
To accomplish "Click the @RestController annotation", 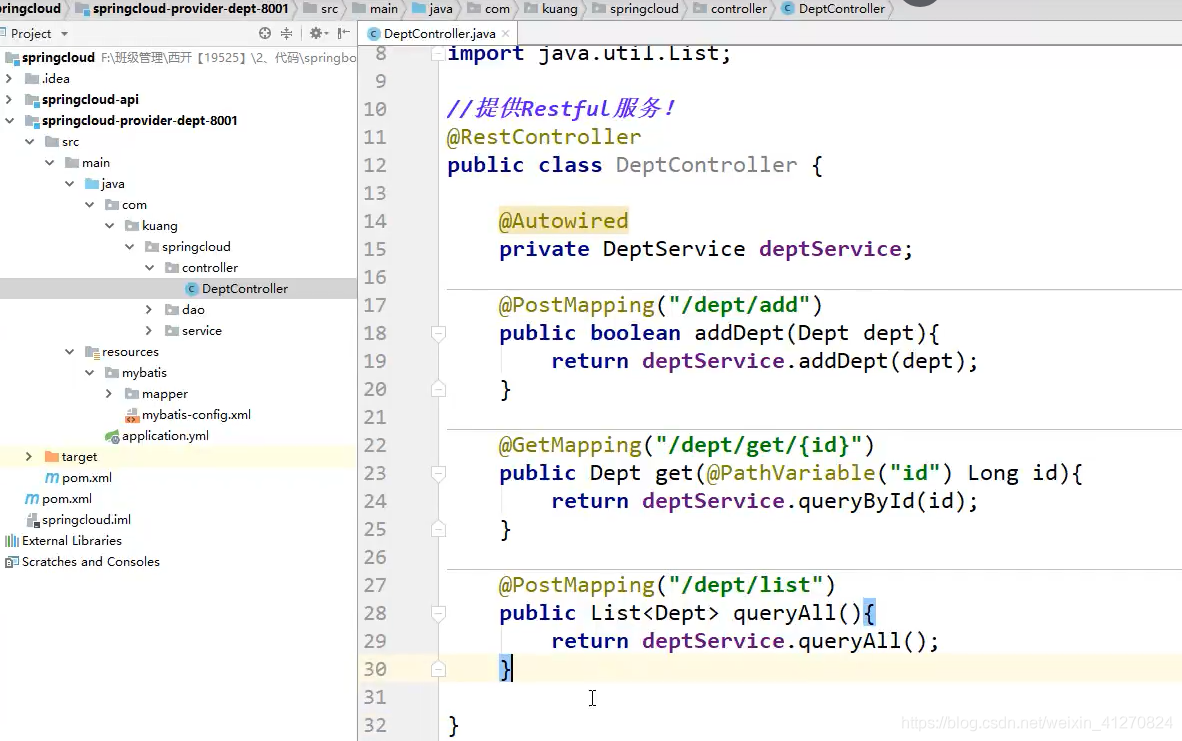I will (x=544, y=137).
